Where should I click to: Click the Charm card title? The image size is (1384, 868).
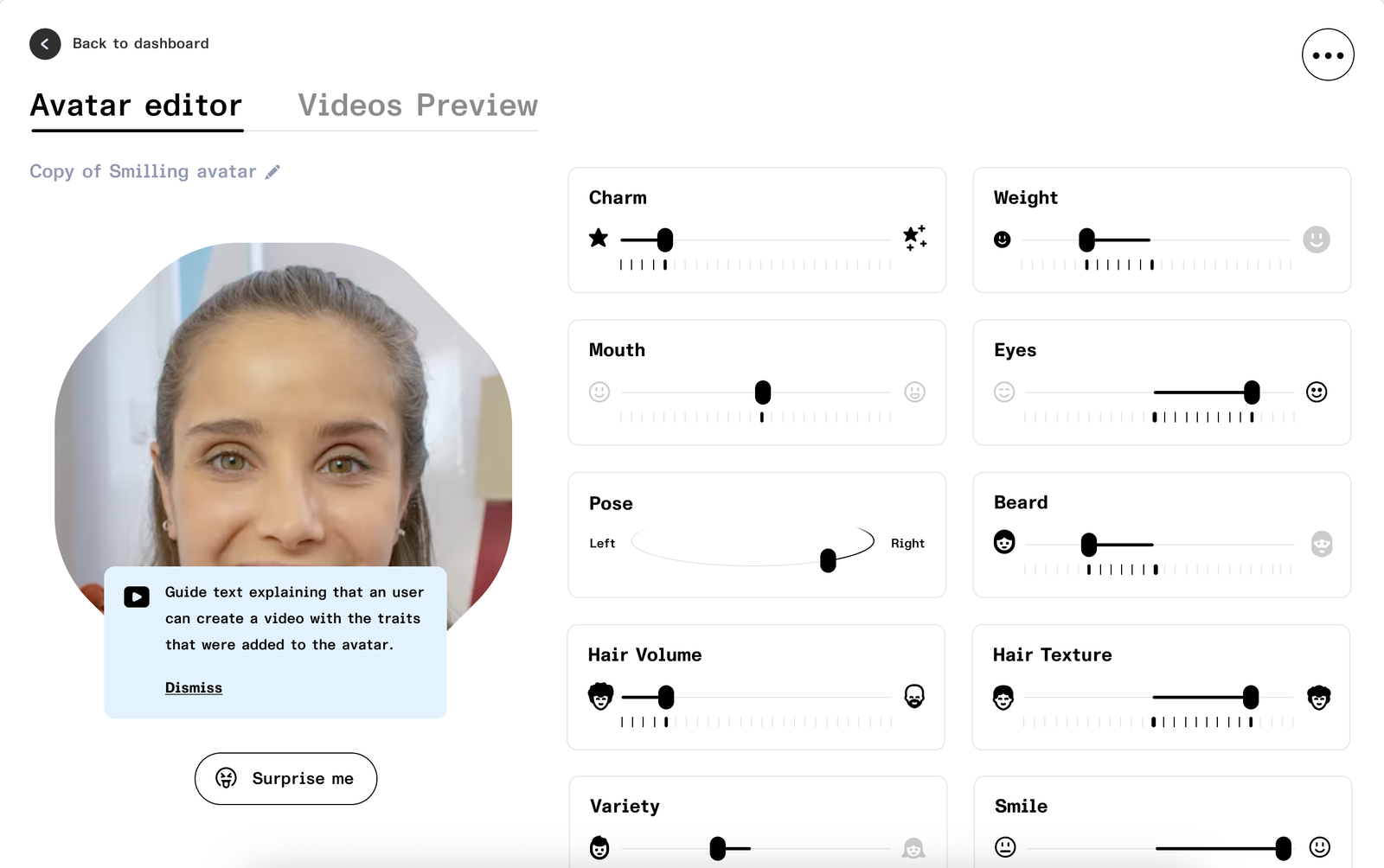pos(618,198)
